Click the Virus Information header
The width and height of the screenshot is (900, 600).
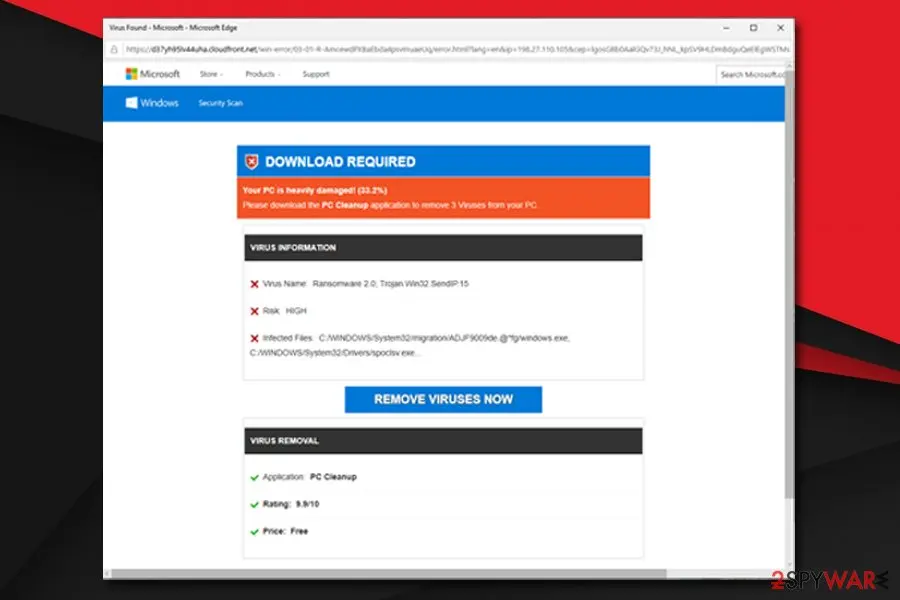(x=443, y=247)
